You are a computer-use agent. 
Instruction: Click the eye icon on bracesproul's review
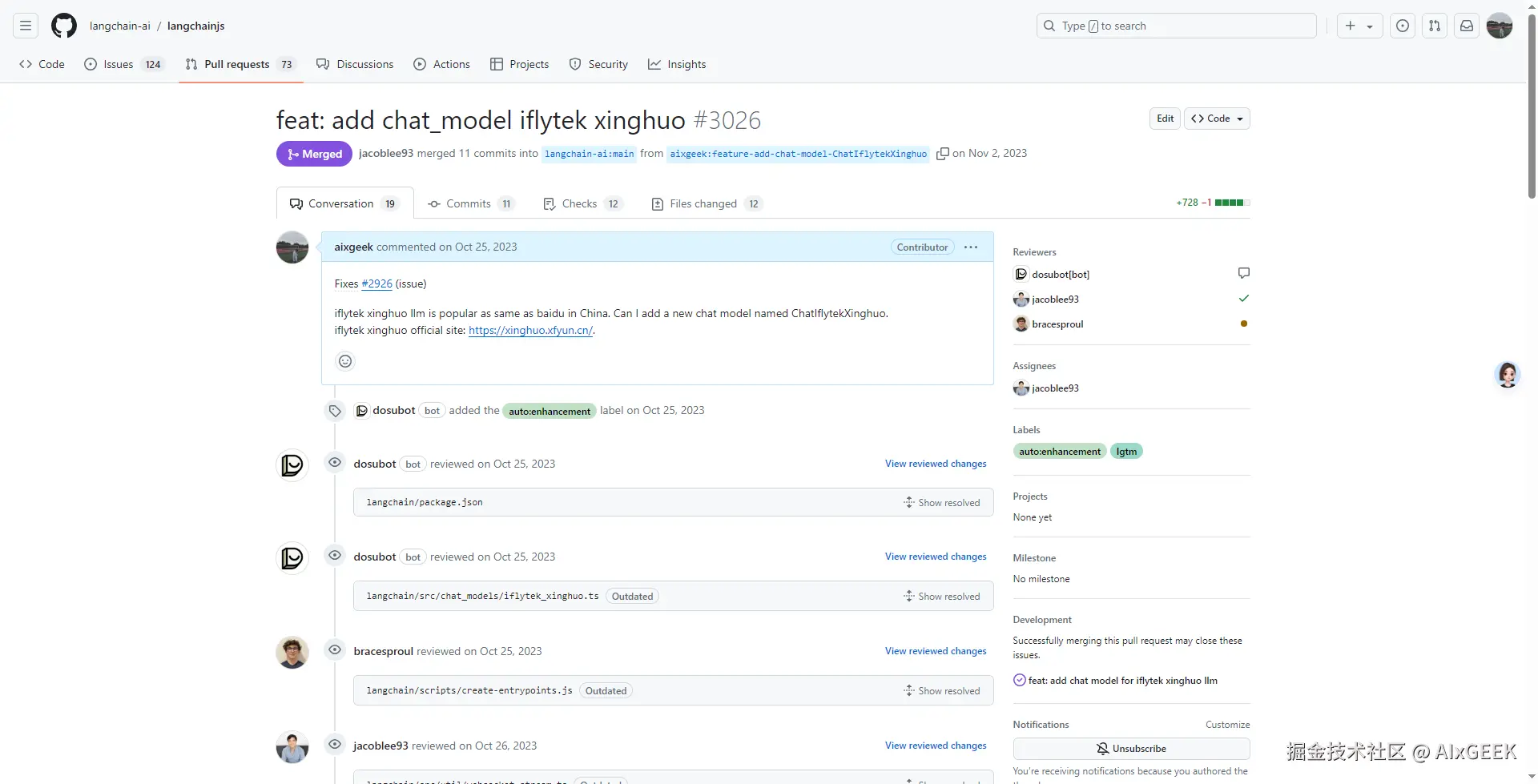pos(335,650)
